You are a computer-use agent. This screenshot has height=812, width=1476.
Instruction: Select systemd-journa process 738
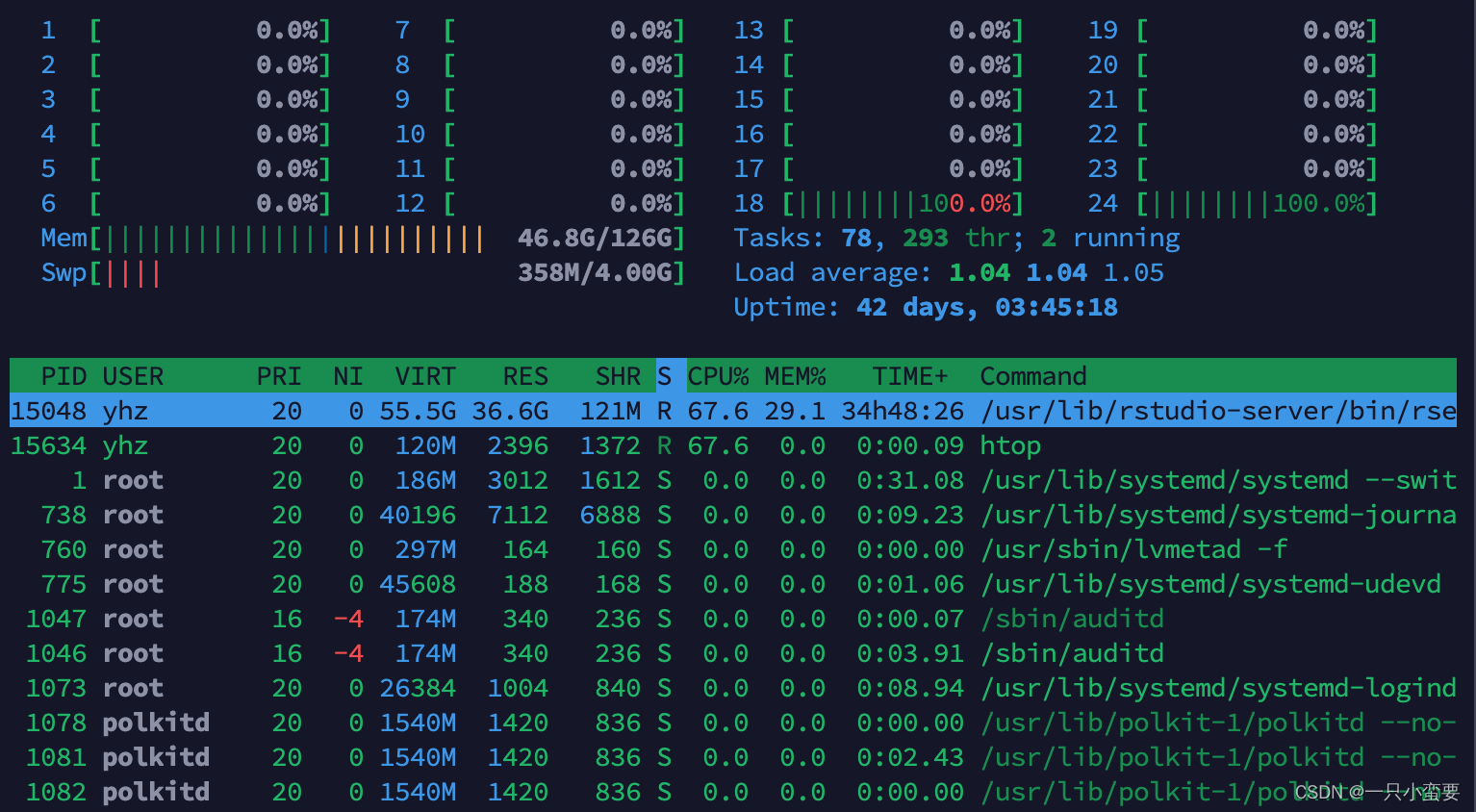coord(733,515)
